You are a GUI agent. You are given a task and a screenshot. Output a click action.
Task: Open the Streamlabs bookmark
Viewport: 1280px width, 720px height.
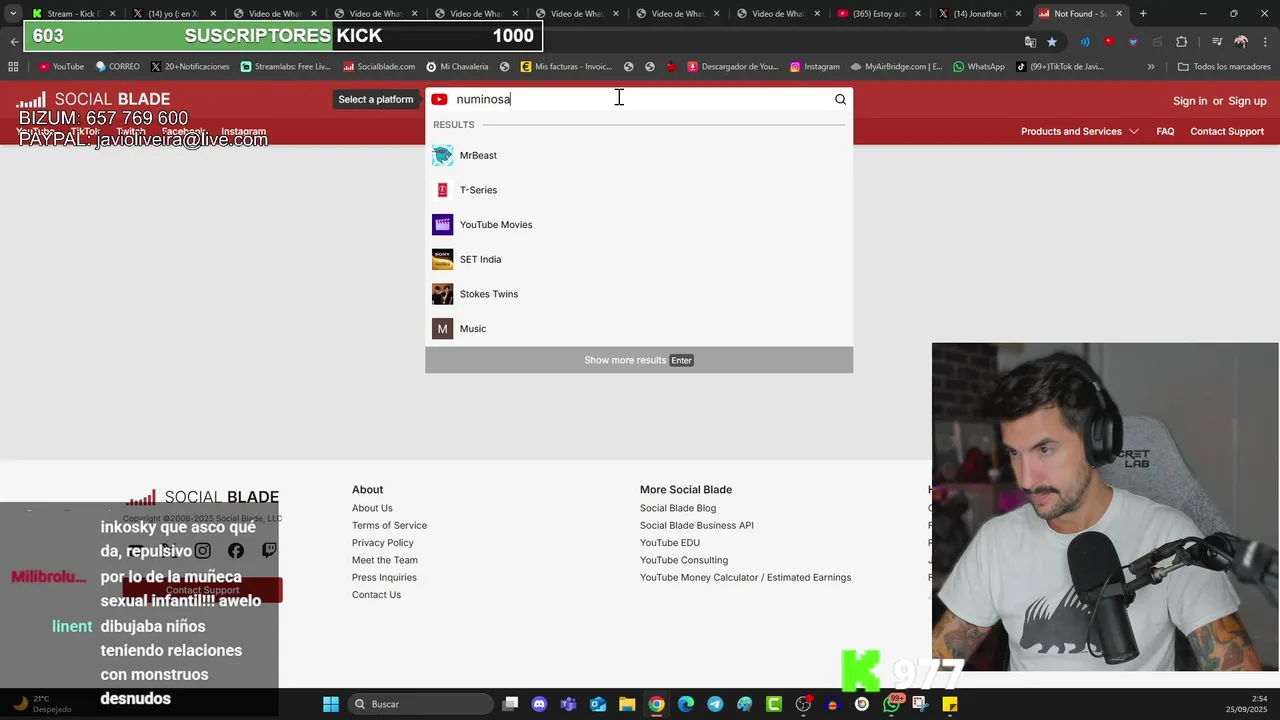[x=286, y=67]
